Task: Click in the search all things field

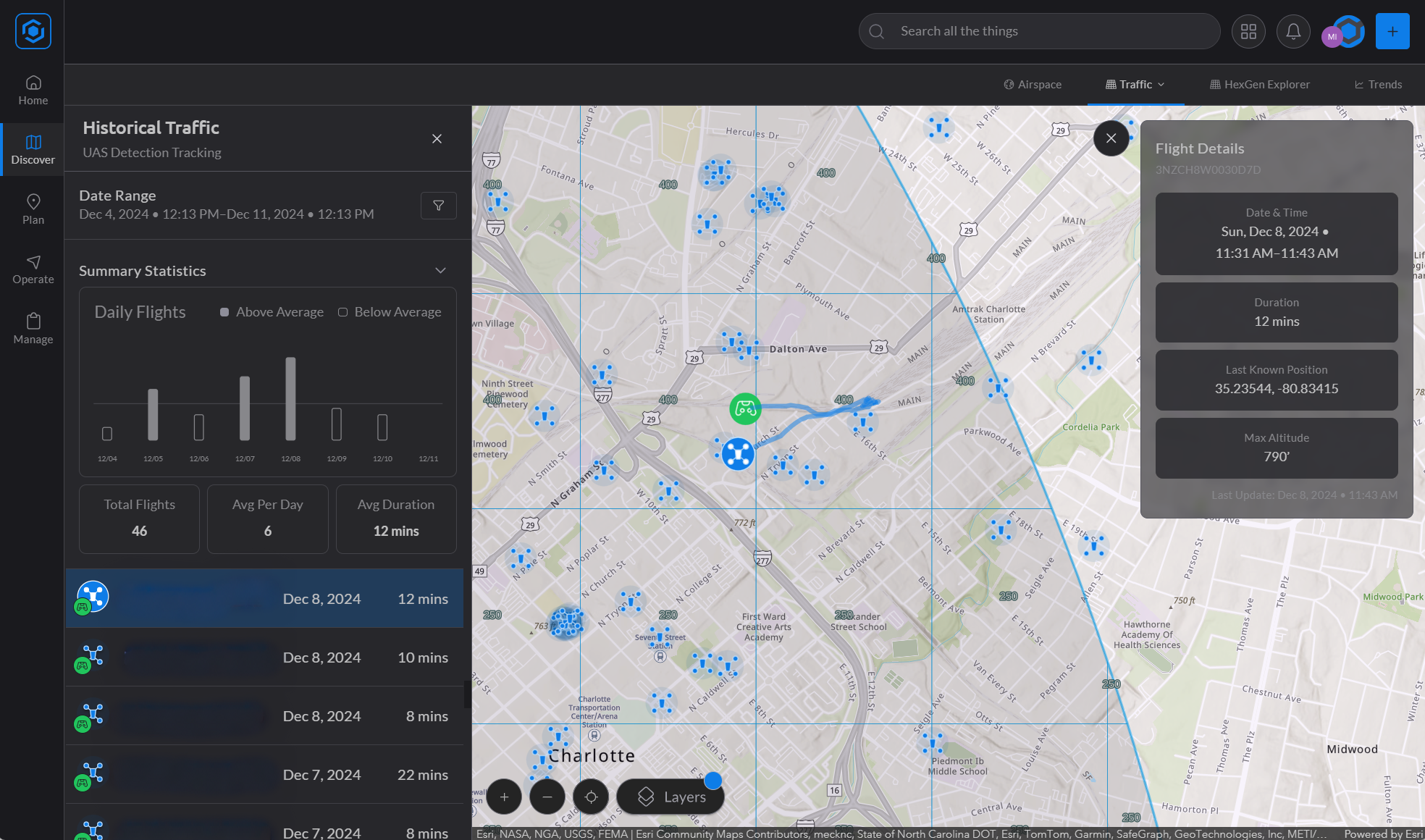Action: tap(1040, 31)
